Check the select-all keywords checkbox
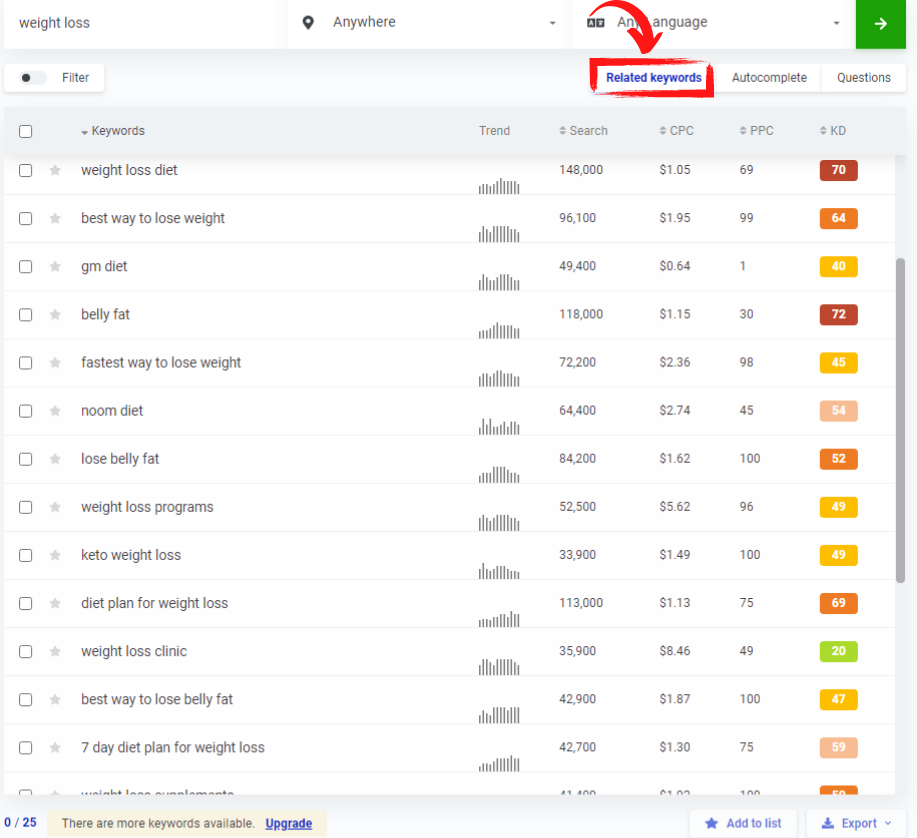This screenshot has width=917, height=838. click(26, 131)
